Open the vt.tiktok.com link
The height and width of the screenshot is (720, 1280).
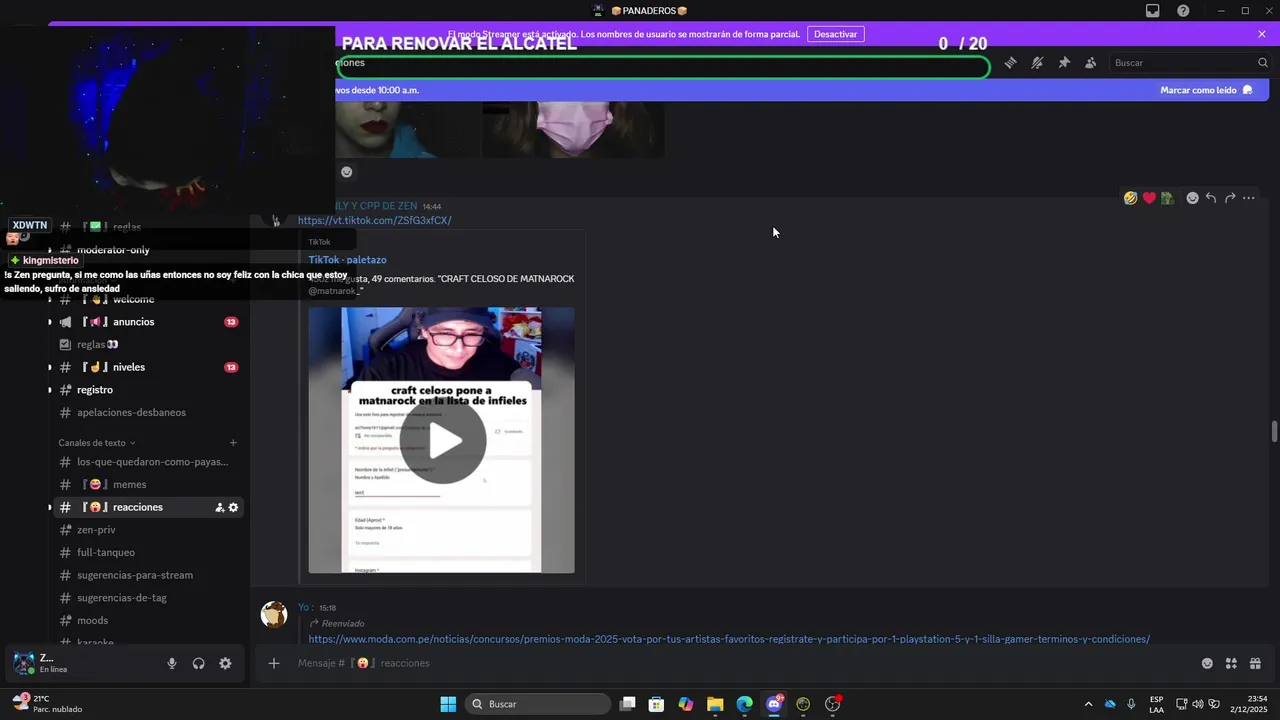click(x=375, y=220)
